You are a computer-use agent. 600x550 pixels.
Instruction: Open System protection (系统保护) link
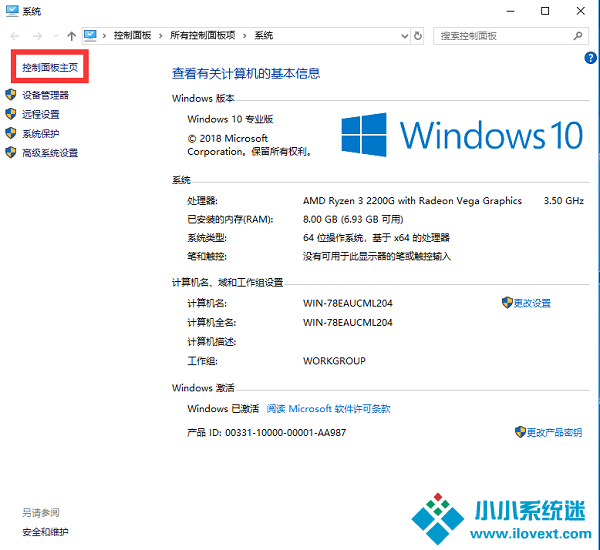pos(41,134)
